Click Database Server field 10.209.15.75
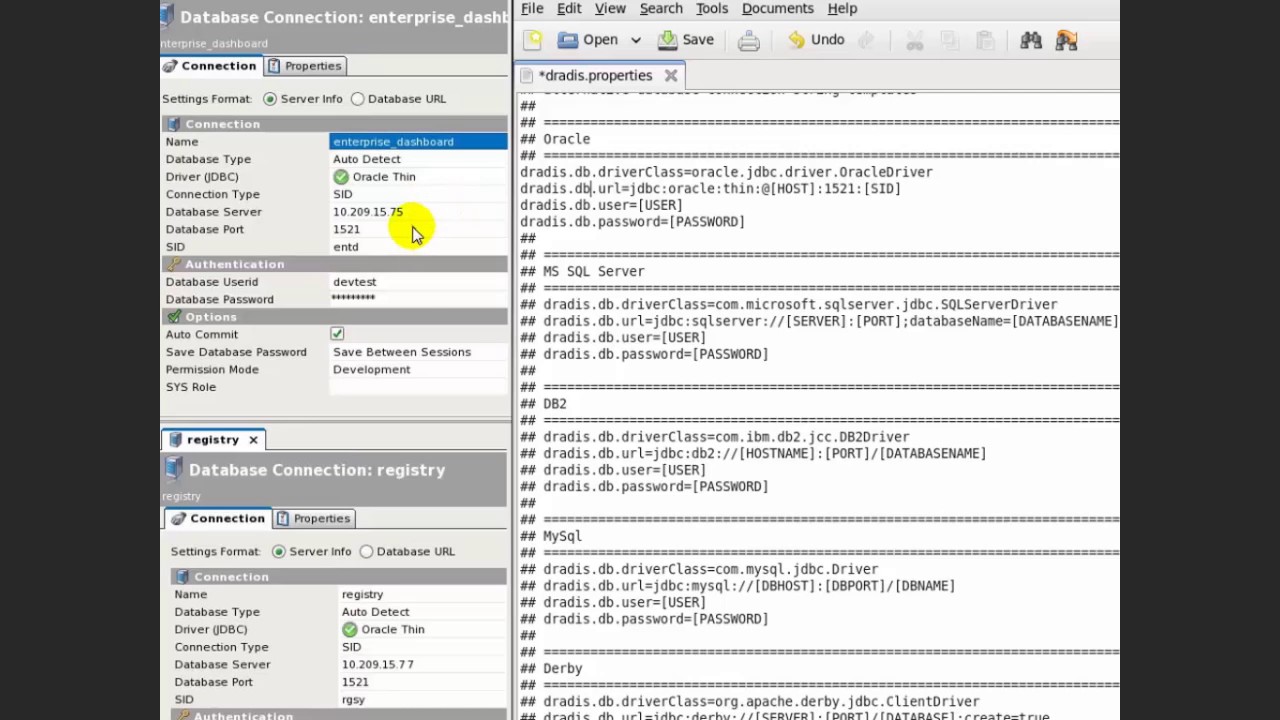 point(418,212)
